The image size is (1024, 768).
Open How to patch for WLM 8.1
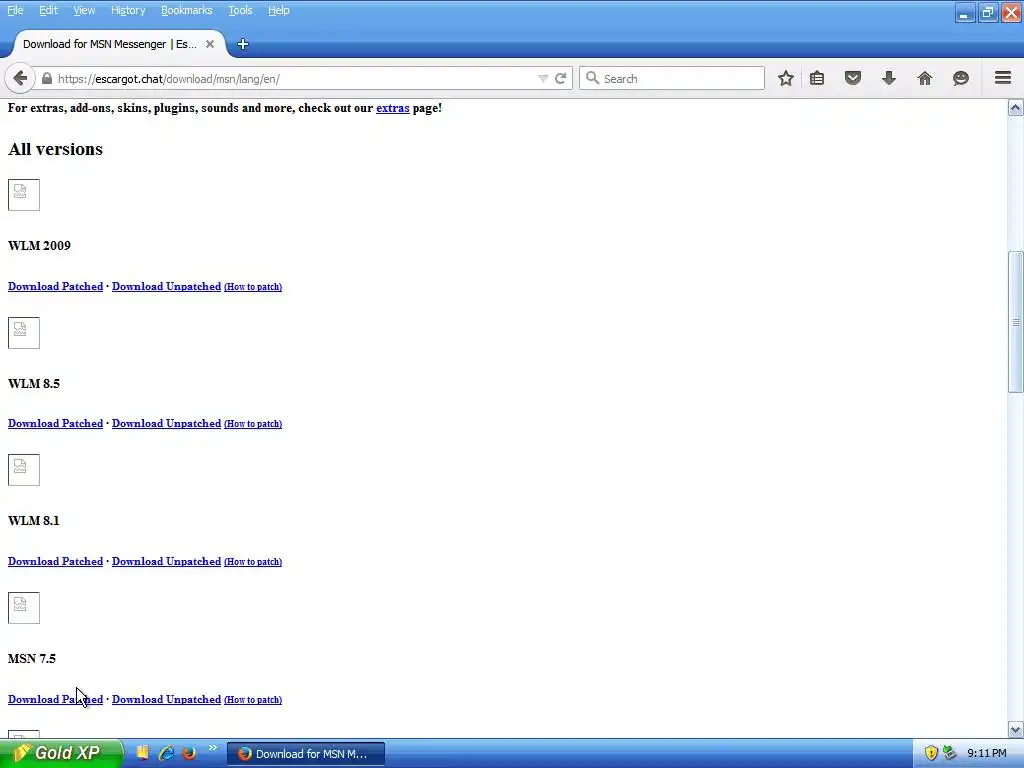pos(253,562)
